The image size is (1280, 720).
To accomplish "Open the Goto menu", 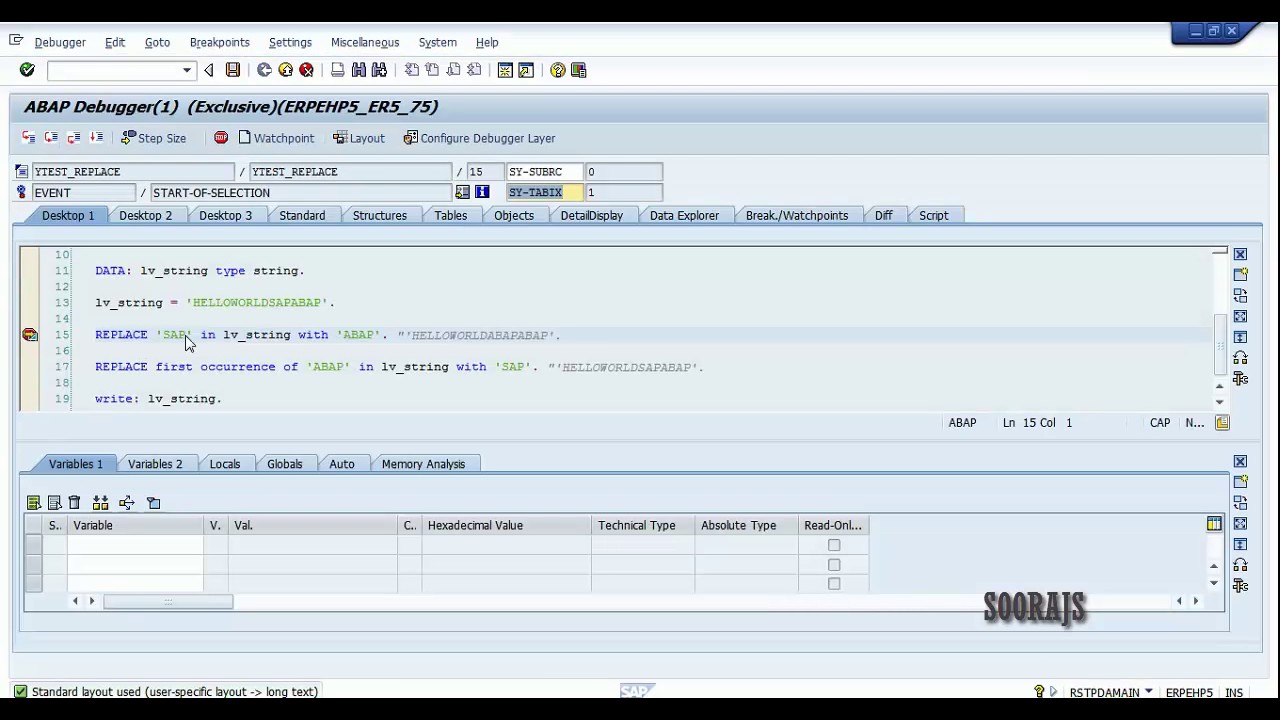I will coord(157,42).
